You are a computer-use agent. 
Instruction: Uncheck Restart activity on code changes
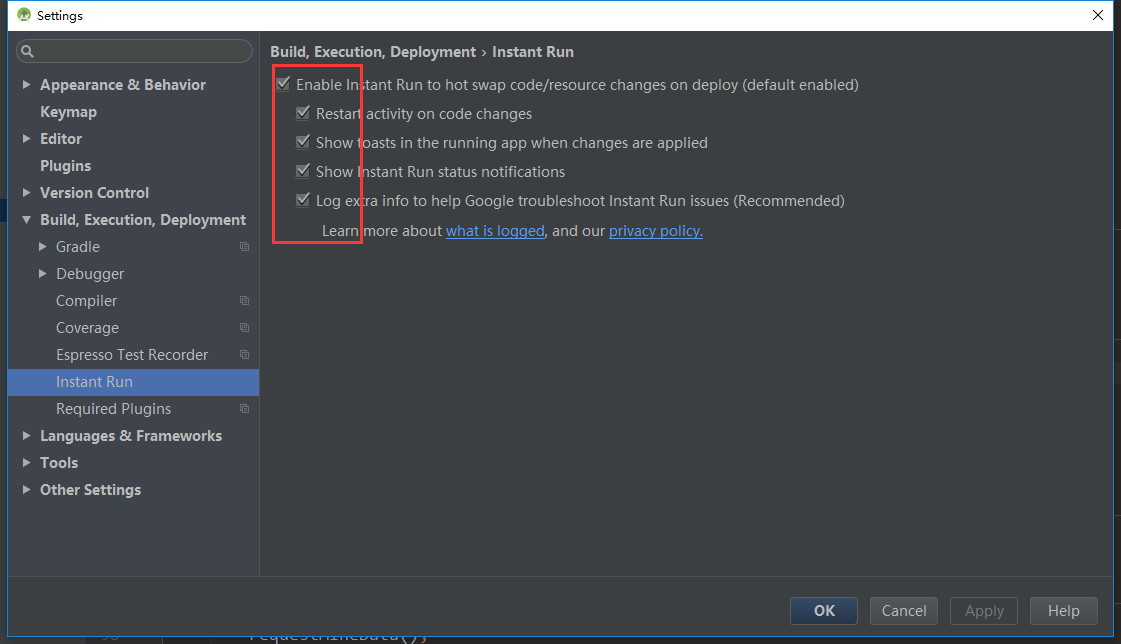pyautogui.click(x=303, y=113)
